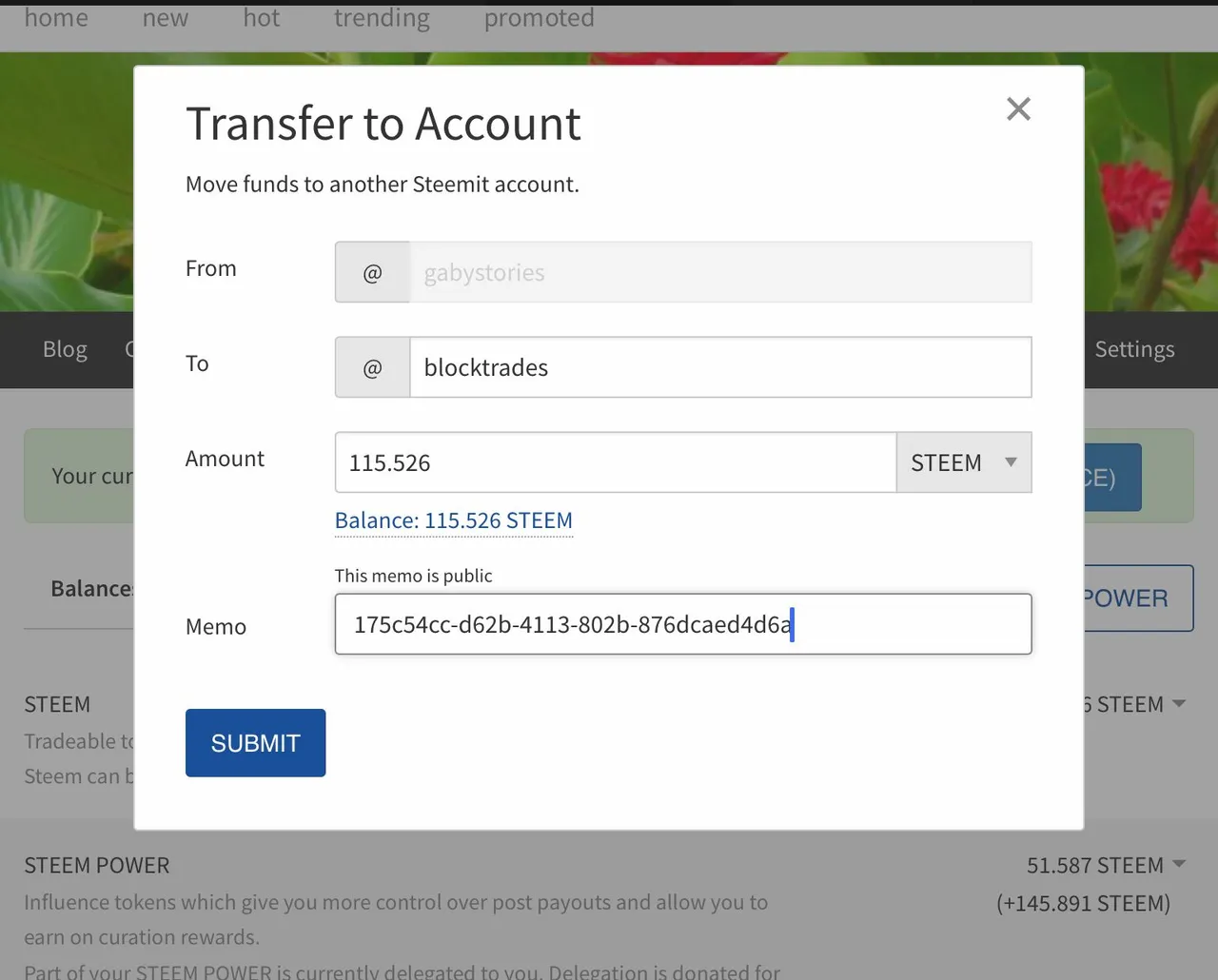1218x980 pixels.
Task: Open the STEEM currency dropdown
Action: pyautogui.click(x=963, y=463)
